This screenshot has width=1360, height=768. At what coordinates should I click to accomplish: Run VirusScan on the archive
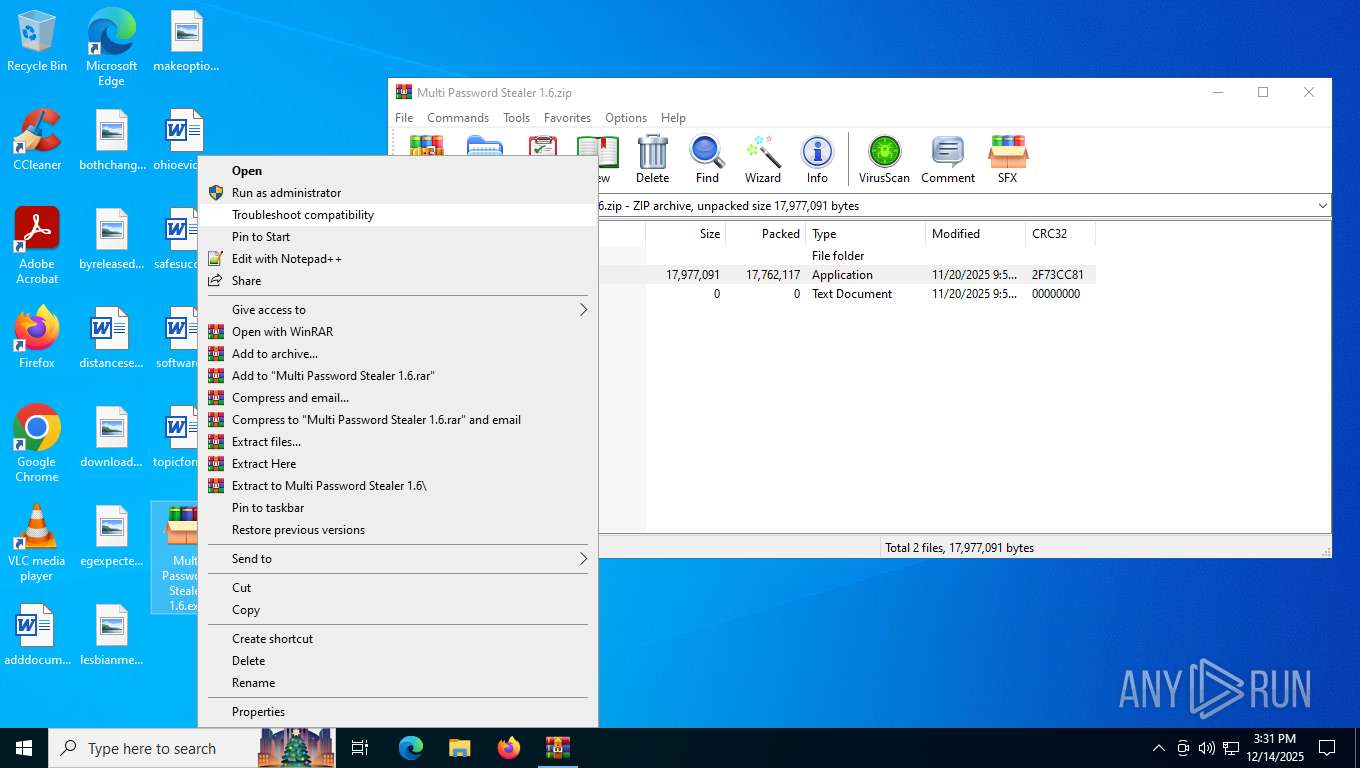884,160
